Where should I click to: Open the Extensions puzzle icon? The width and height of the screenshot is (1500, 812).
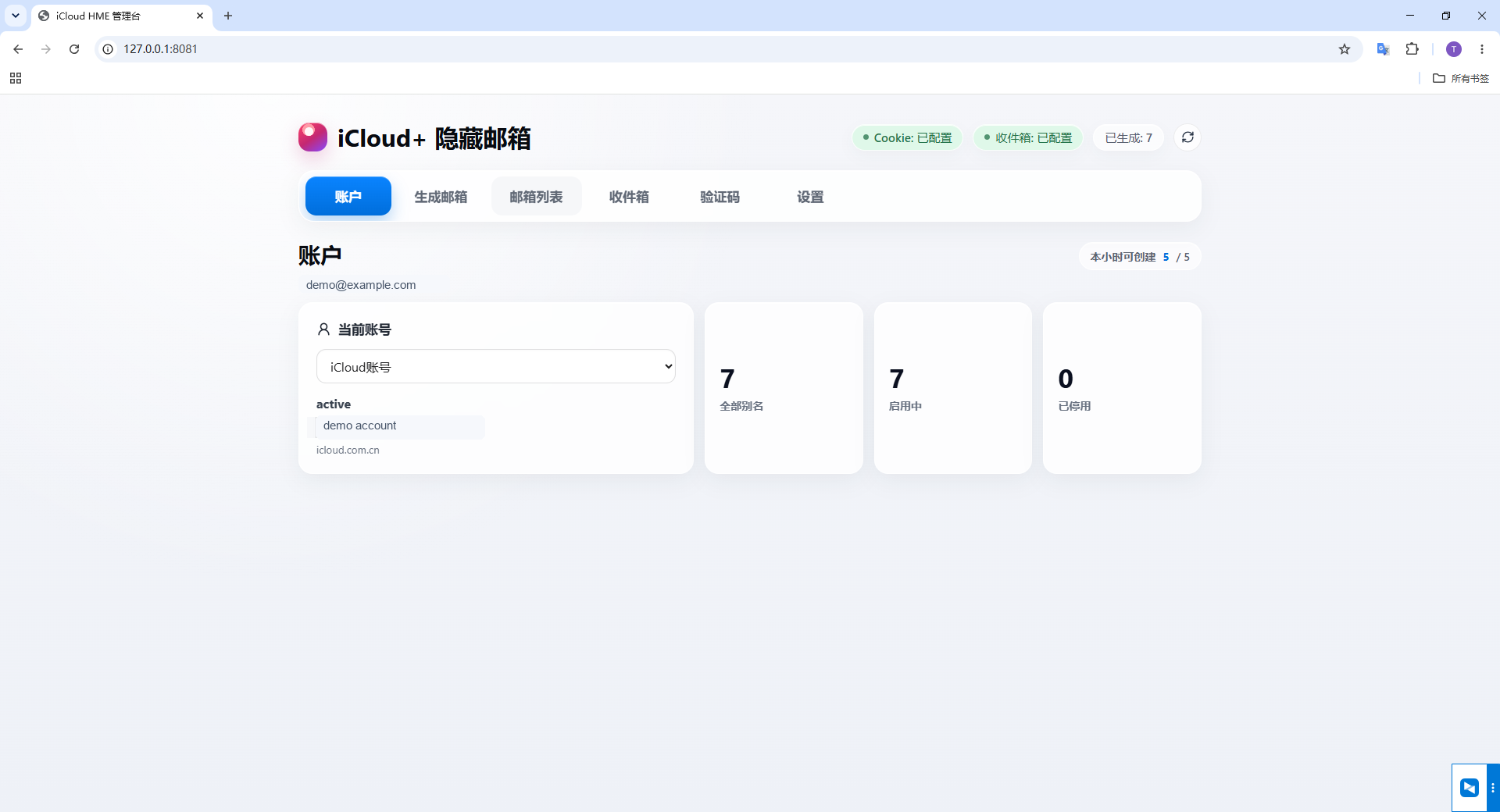click(1412, 49)
